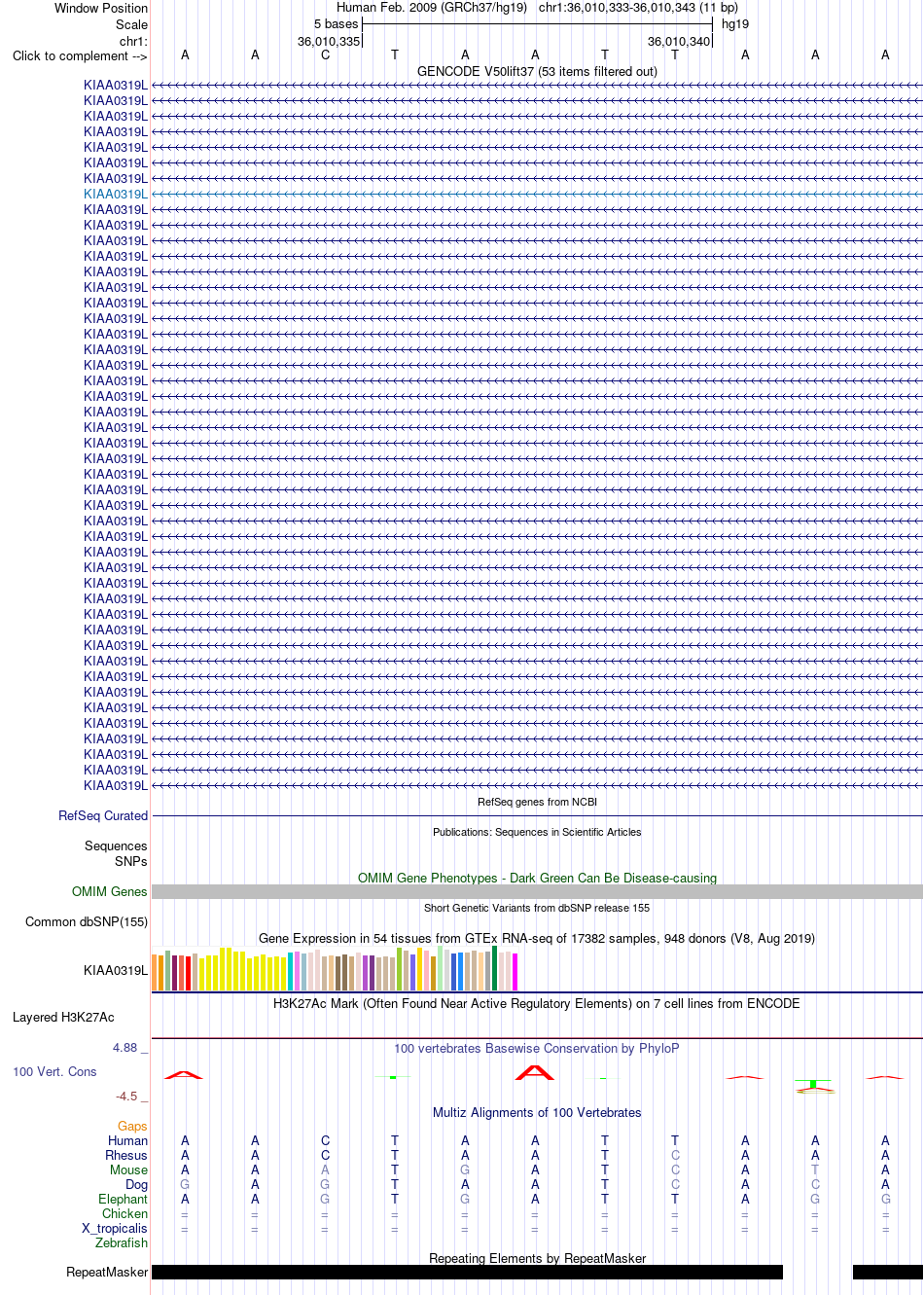Click the highlighted light-blue KIAA0319L transcript label
The height and width of the screenshot is (1295, 924).
coord(116,194)
